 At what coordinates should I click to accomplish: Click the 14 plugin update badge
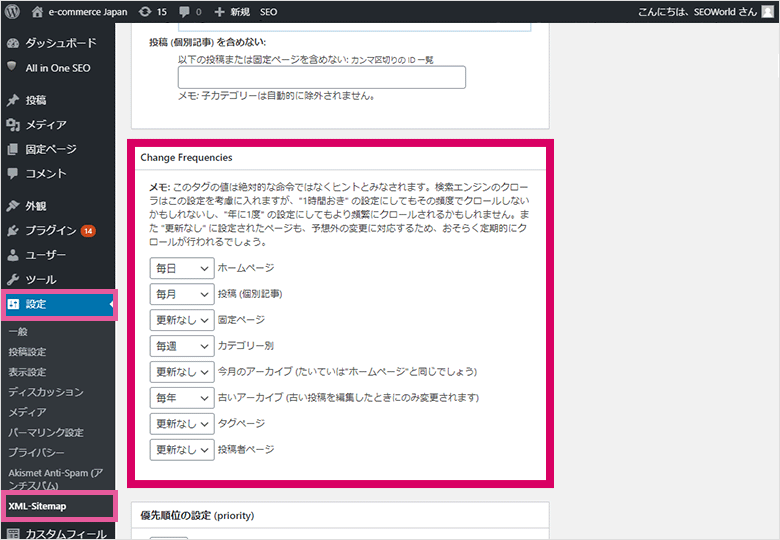(88, 231)
